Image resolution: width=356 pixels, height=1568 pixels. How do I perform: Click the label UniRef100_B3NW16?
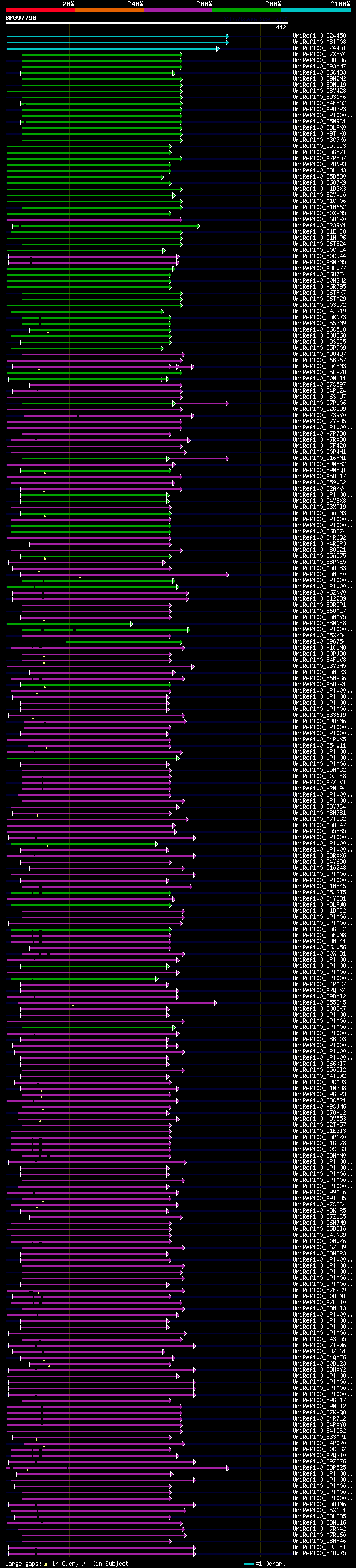pyautogui.click(x=319, y=1522)
